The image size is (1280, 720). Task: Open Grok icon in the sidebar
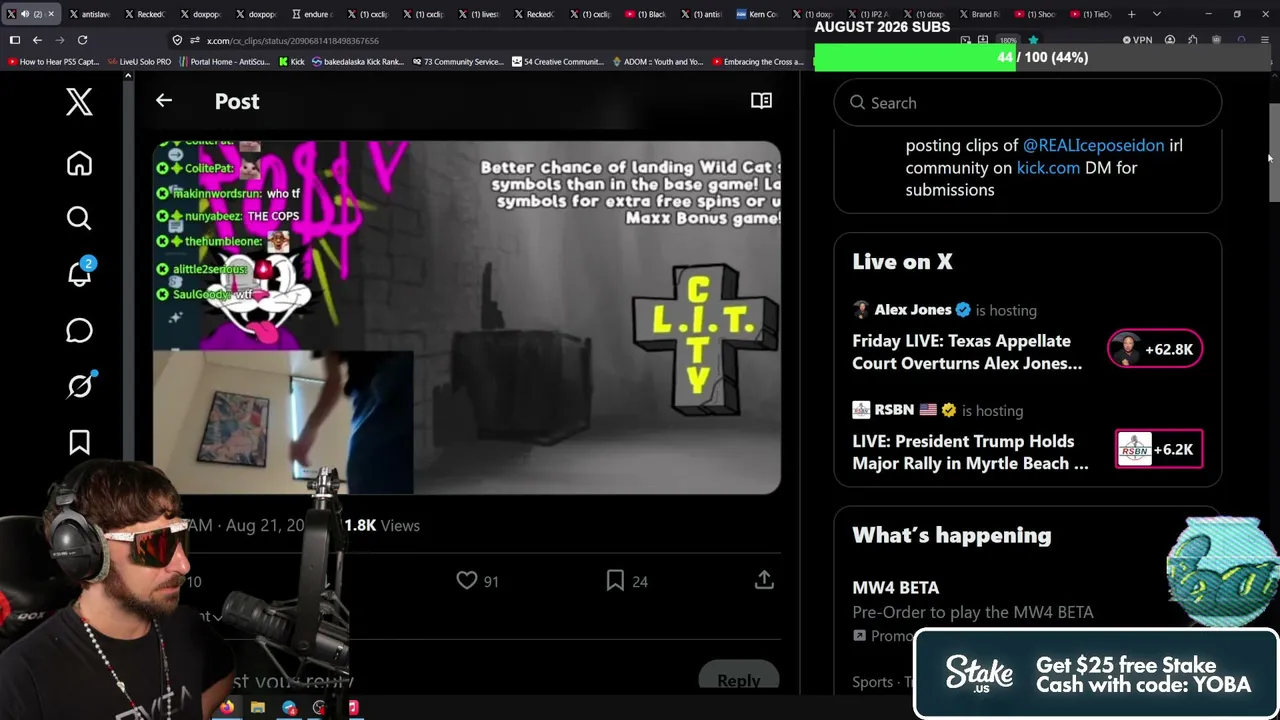[x=80, y=385]
